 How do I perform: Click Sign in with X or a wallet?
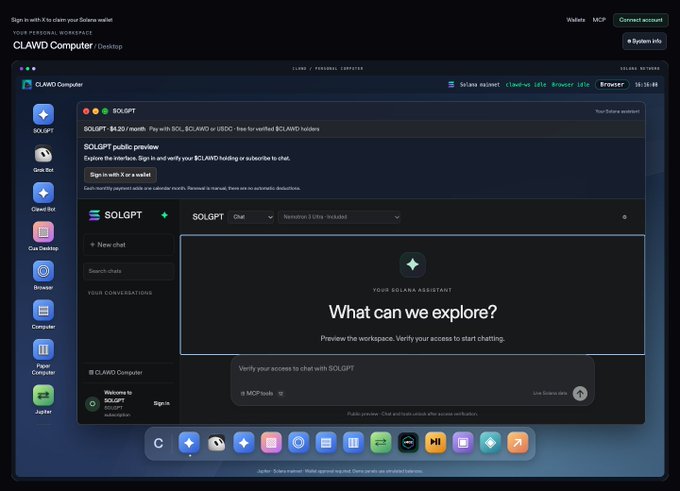tap(120, 175)
